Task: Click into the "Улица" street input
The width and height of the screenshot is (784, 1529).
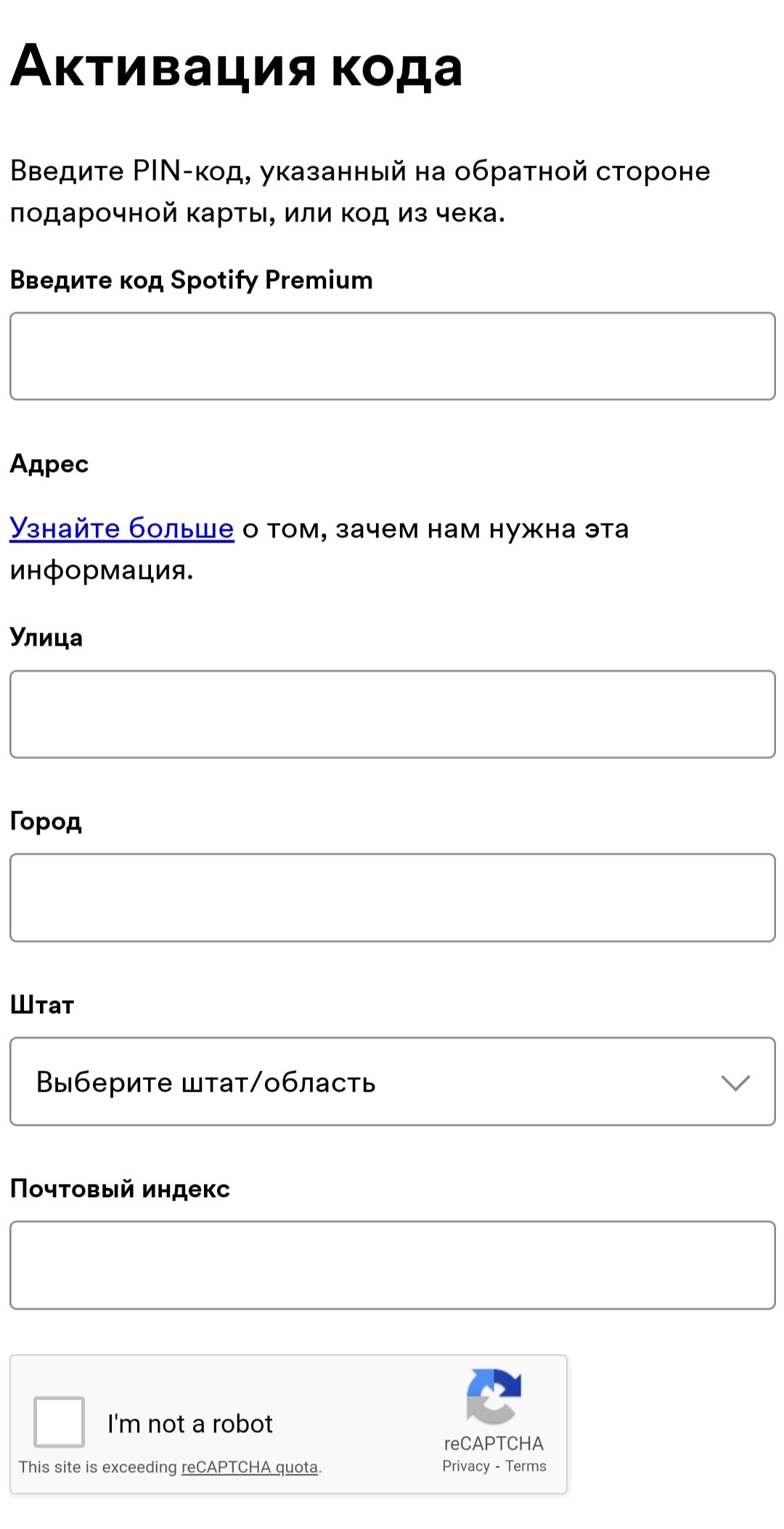Action: 392,714
